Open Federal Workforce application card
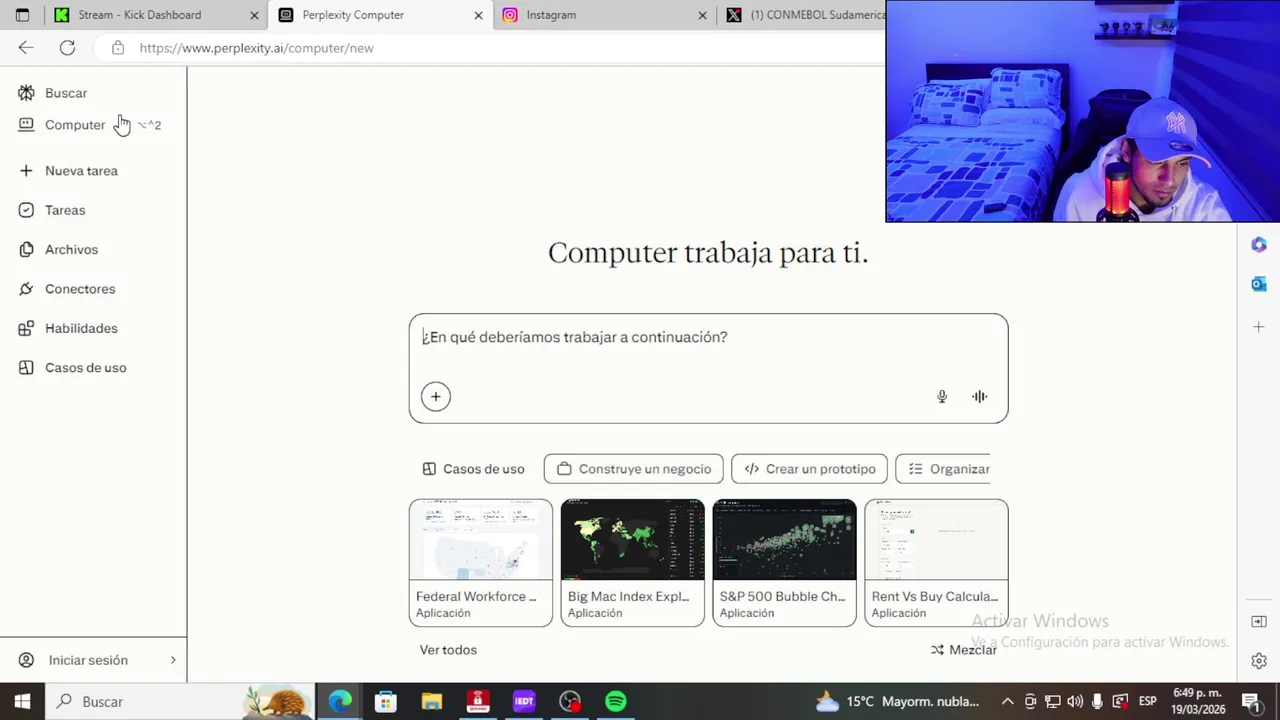 (481, 563)
